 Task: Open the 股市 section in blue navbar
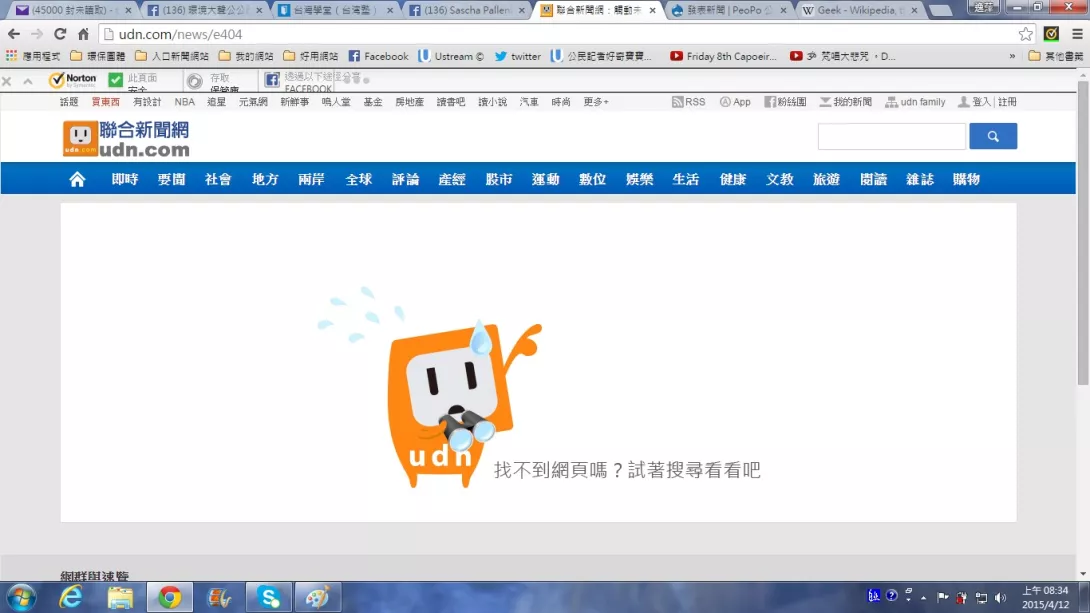tap(499, 179)
